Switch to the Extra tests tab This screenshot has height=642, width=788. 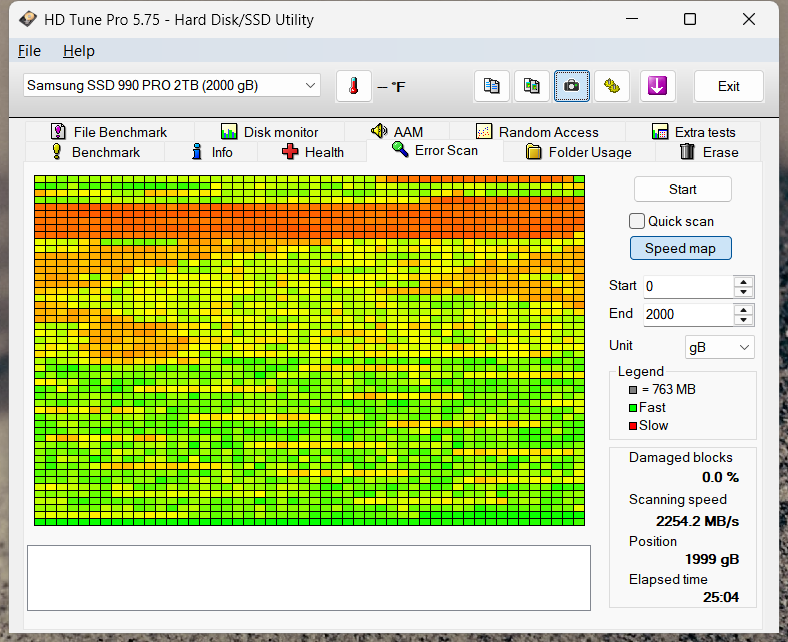(693, 132)
